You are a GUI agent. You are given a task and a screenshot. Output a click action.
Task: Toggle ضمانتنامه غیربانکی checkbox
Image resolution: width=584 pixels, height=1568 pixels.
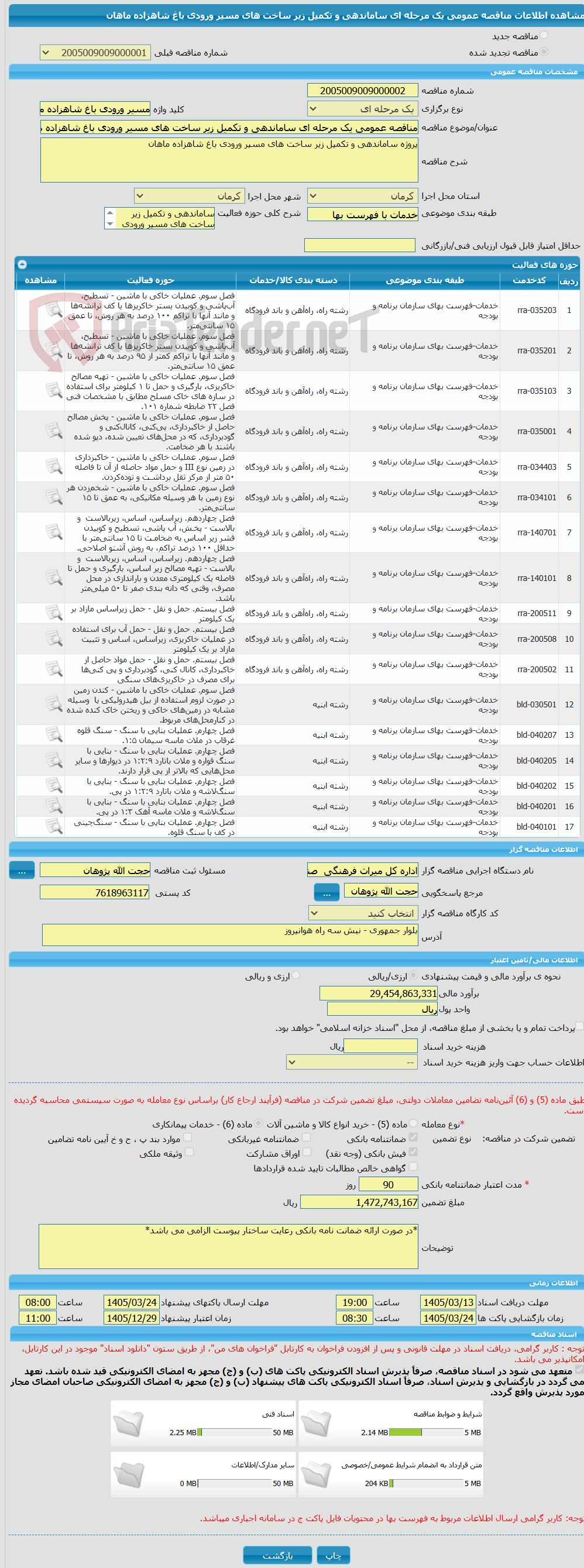(x=306, y=1137)
